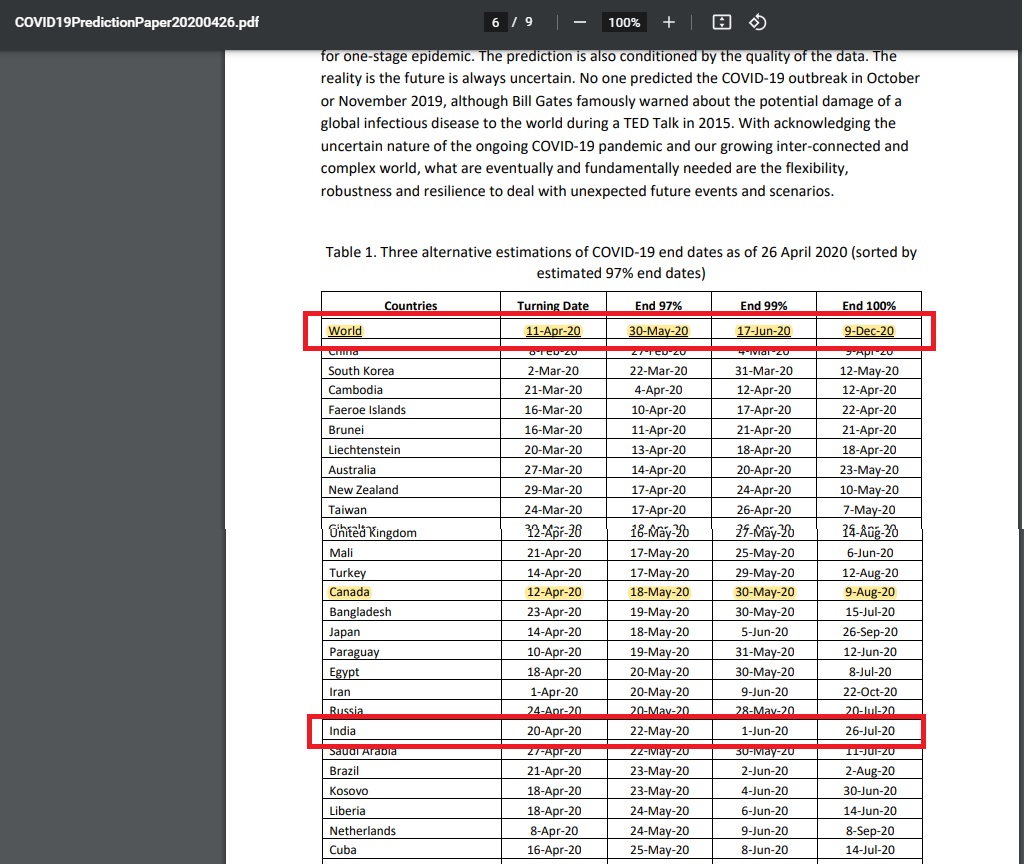Image resolution: width=1024 pixels, height=864 pixels.
Task: Zoom in with the plus button
Action: (669, 22)
